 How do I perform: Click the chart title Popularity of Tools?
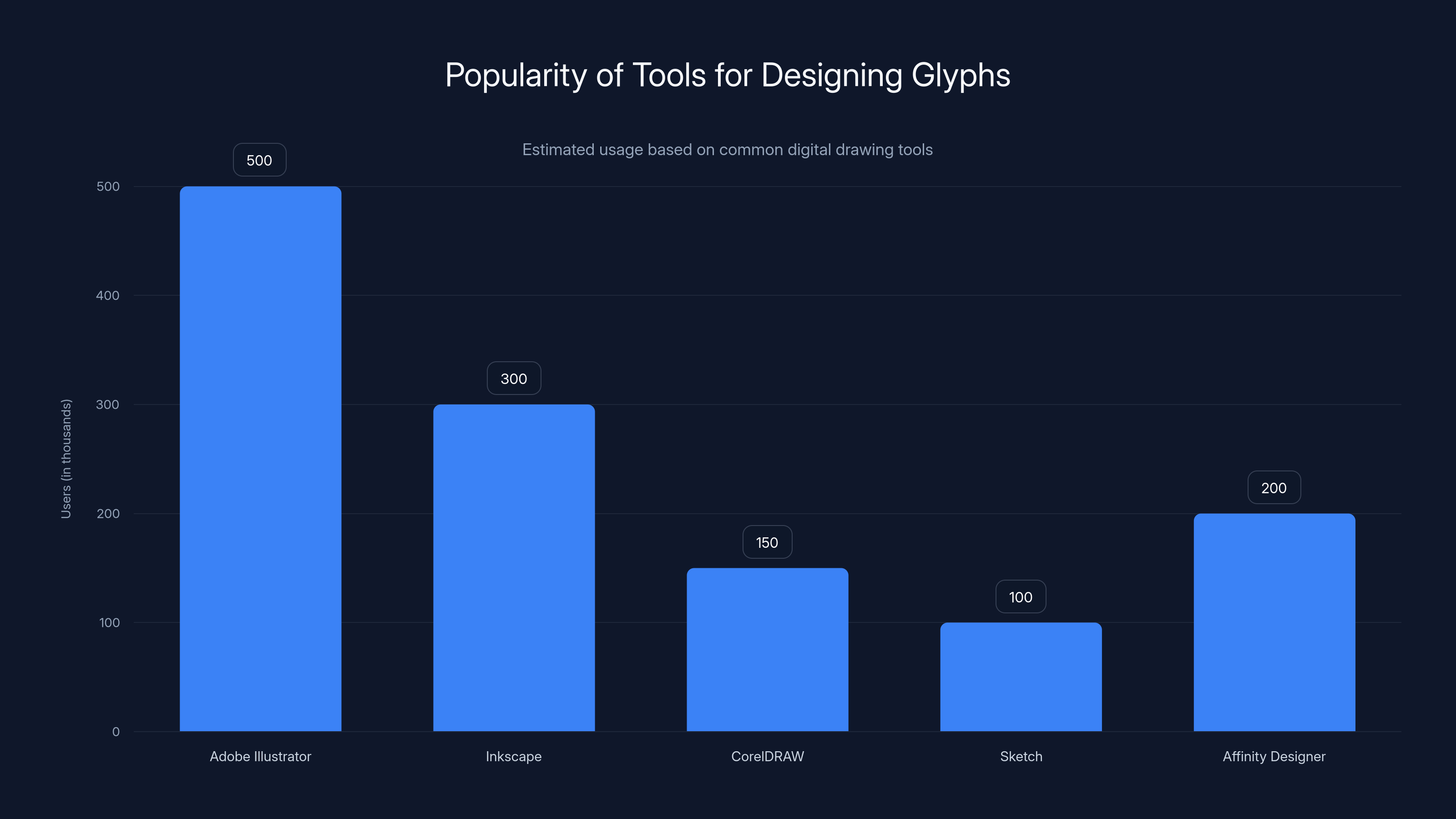tap(728, 75)
